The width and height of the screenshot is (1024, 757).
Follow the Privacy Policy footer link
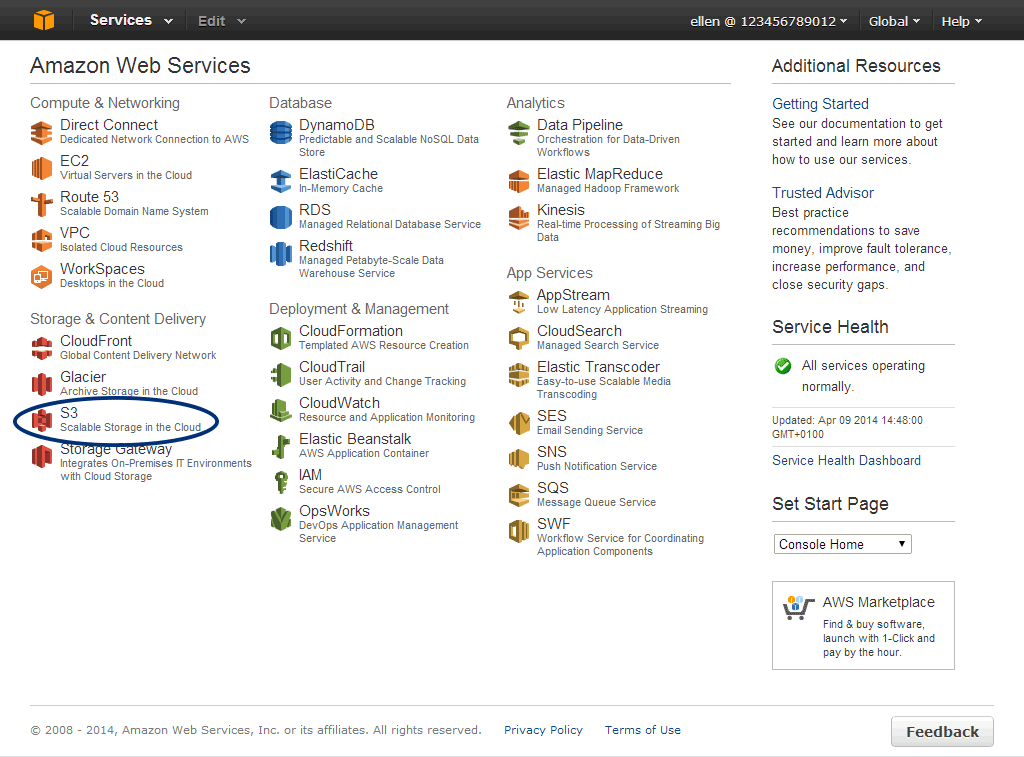pos(543,730)
